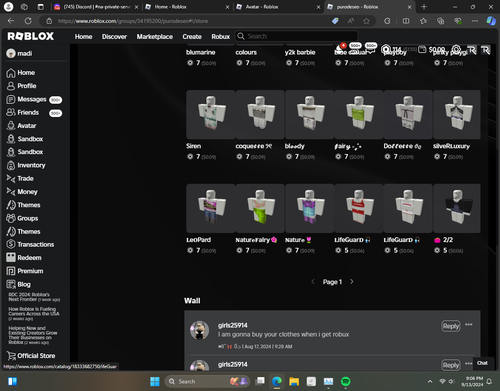Open the Discover menu in the Roblox navbar
This screenshot has width=500, height=391.
coord(114,37)
